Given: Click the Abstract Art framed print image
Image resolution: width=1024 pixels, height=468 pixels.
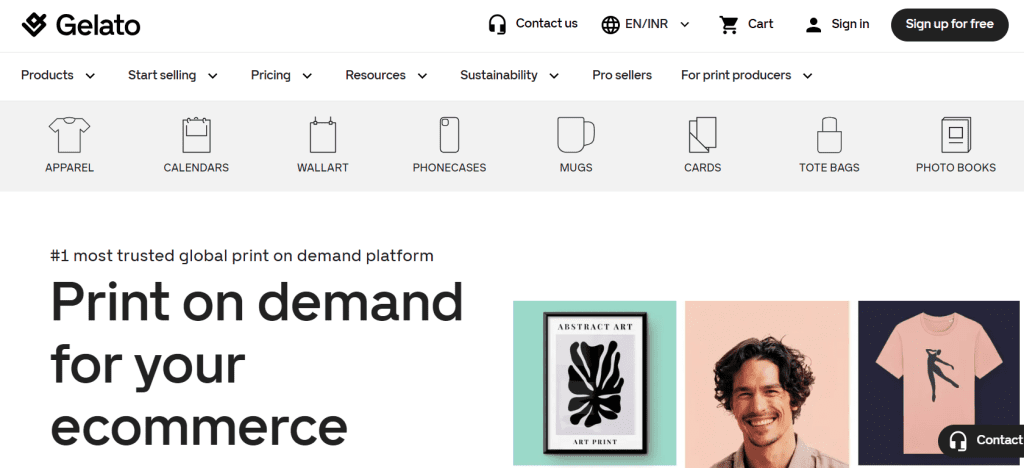Looking at the screenshot, I should pos(594,384).
